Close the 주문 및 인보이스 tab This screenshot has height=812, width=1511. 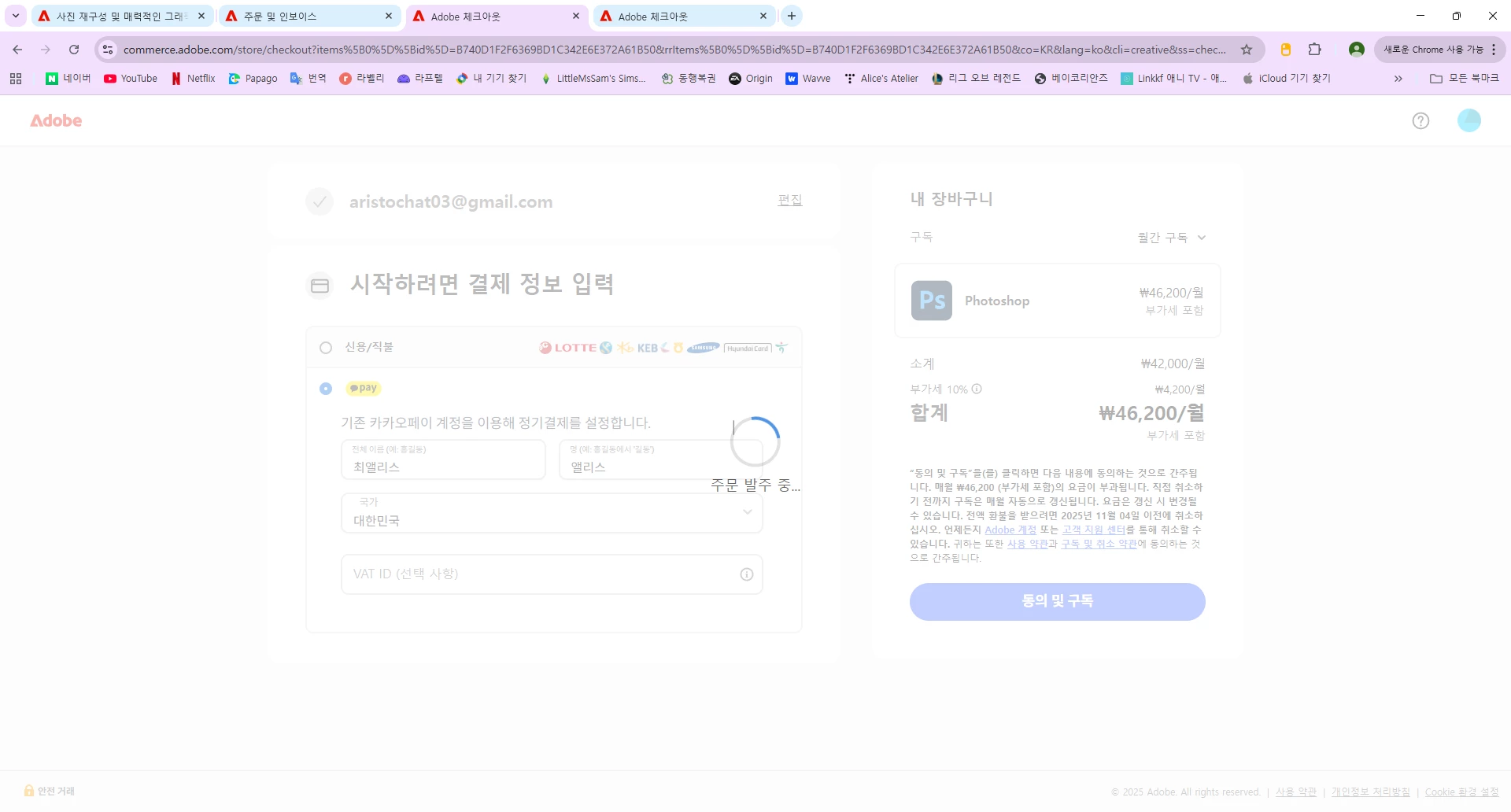click(x=389, y=16)
